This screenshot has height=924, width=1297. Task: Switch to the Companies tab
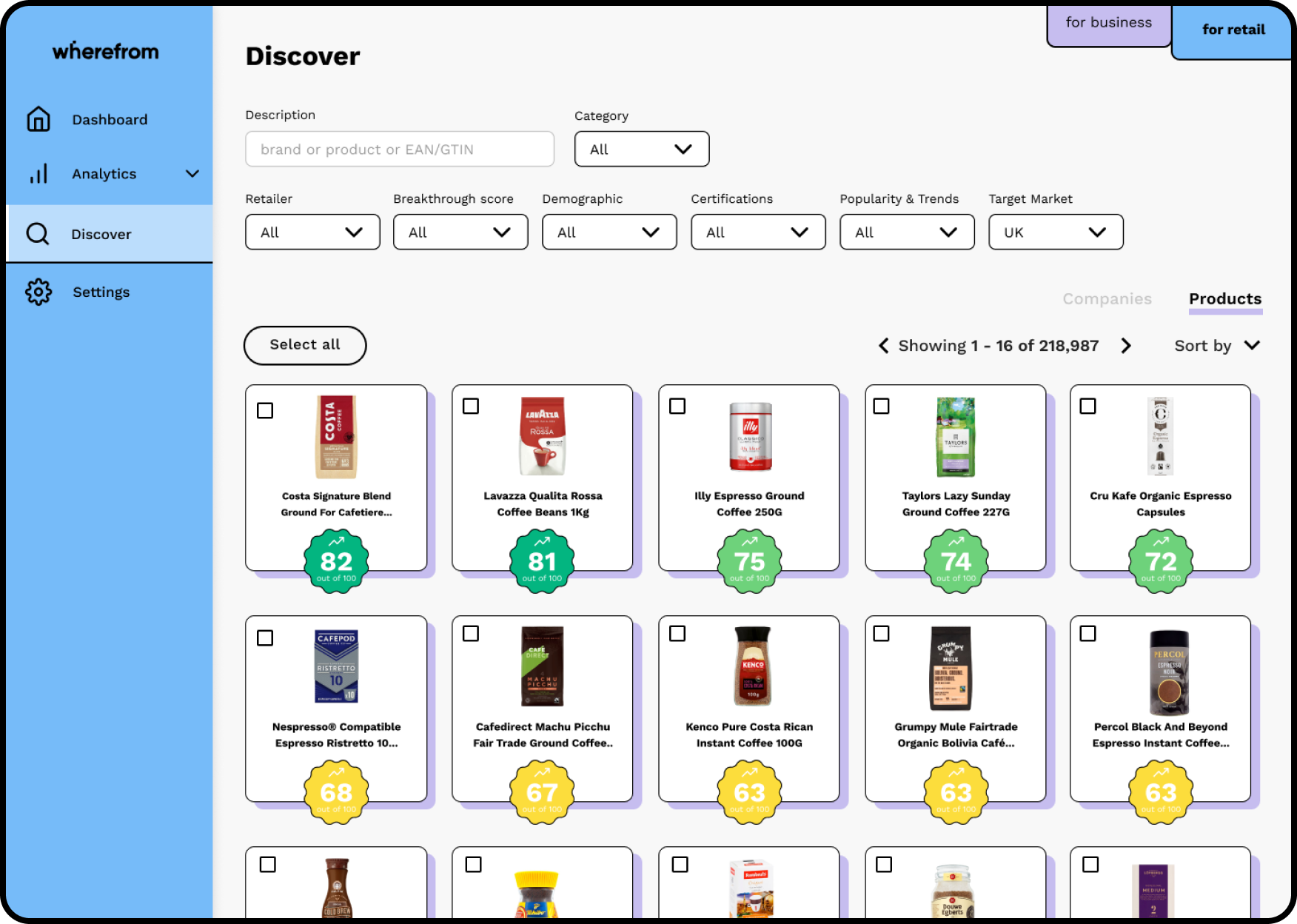(1107, 299)
